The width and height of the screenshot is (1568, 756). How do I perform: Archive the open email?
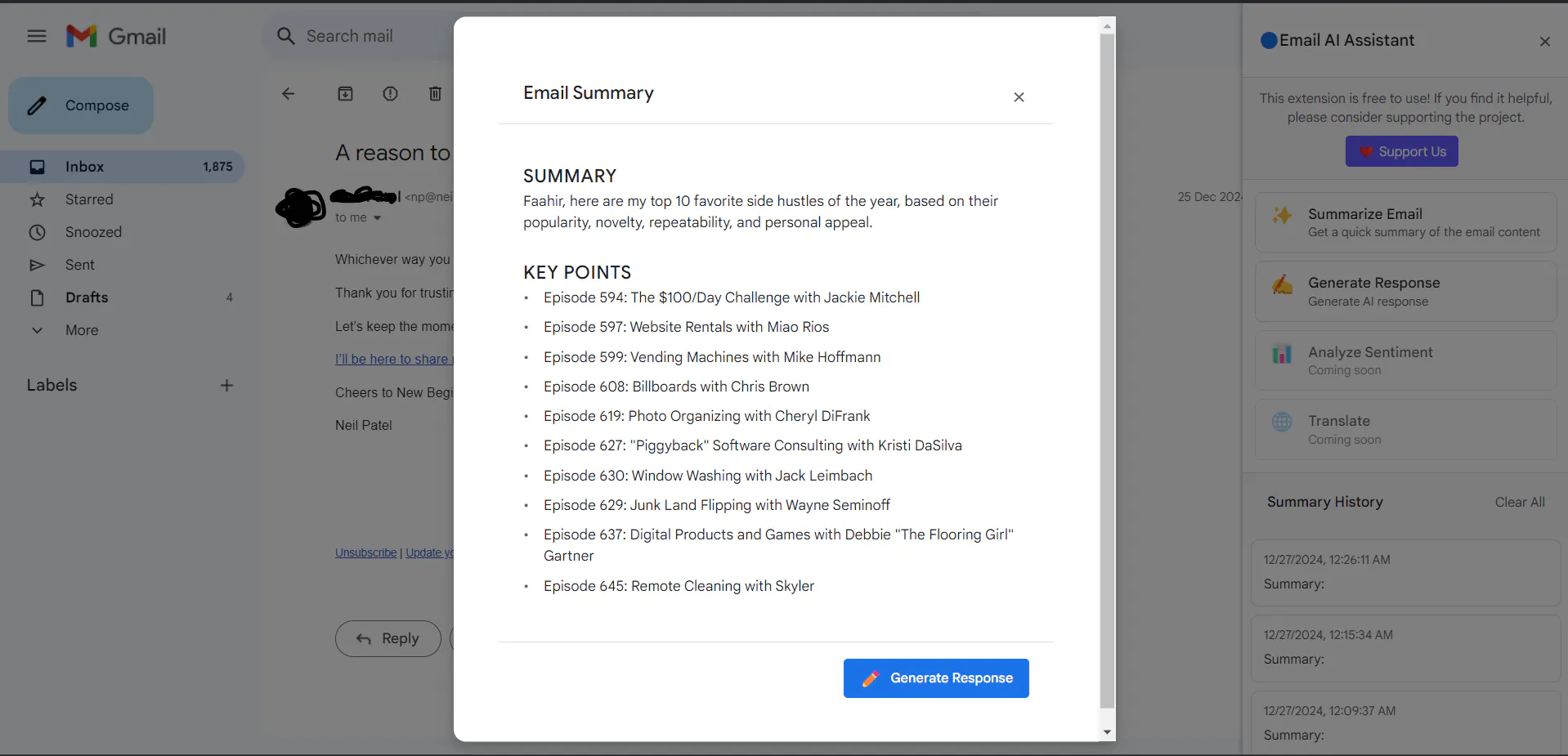coord(346,93)
